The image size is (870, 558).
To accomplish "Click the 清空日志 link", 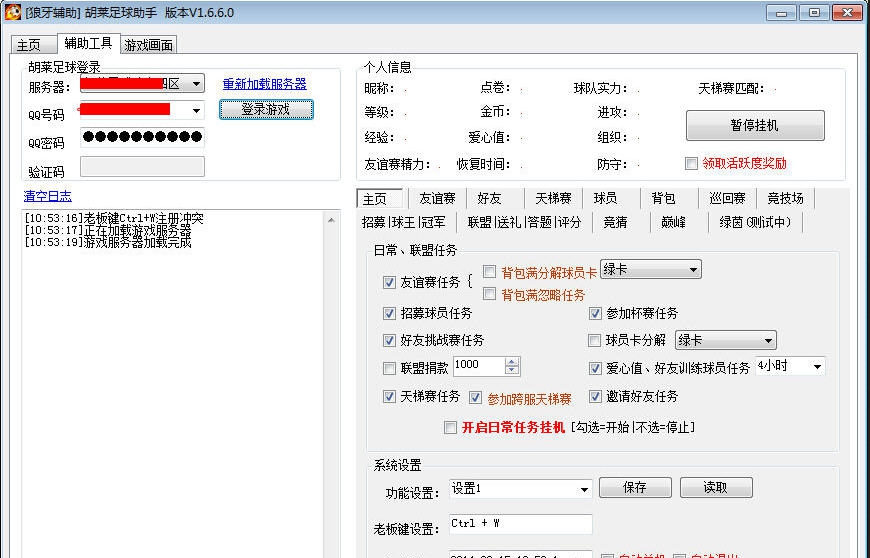I will coord(48,196).
